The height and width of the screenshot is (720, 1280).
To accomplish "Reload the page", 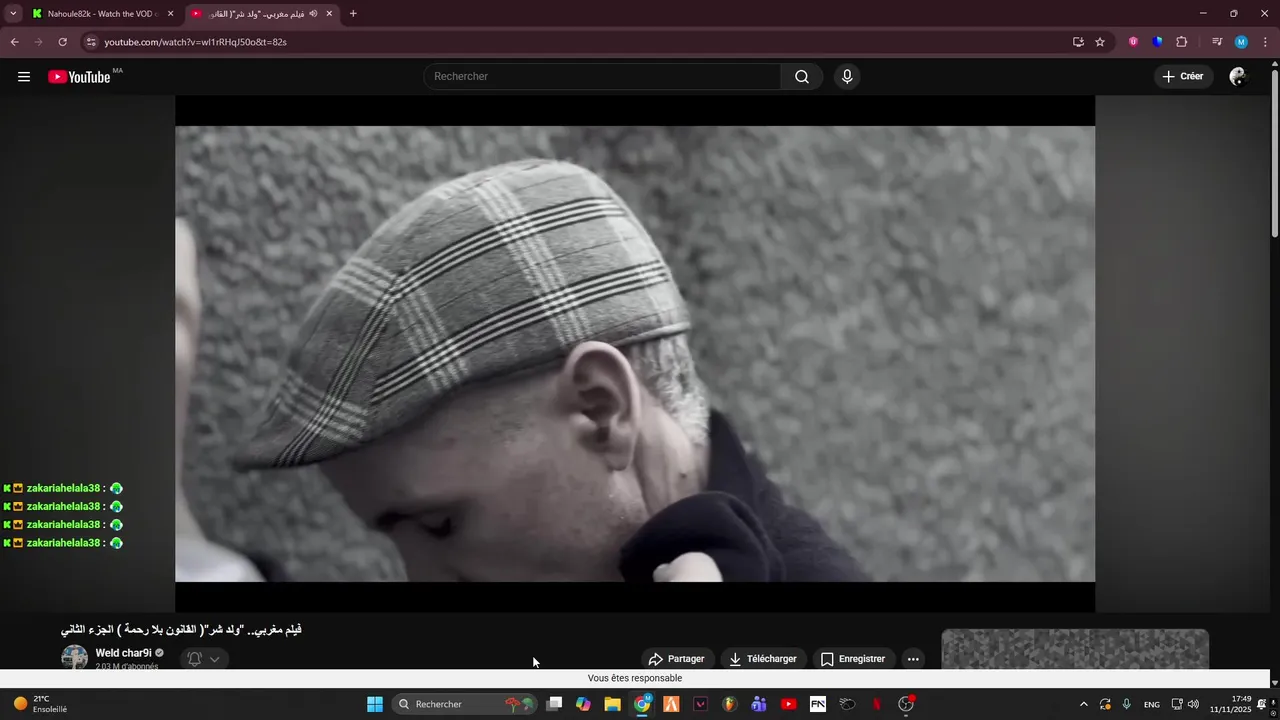I will pos(62,42).
